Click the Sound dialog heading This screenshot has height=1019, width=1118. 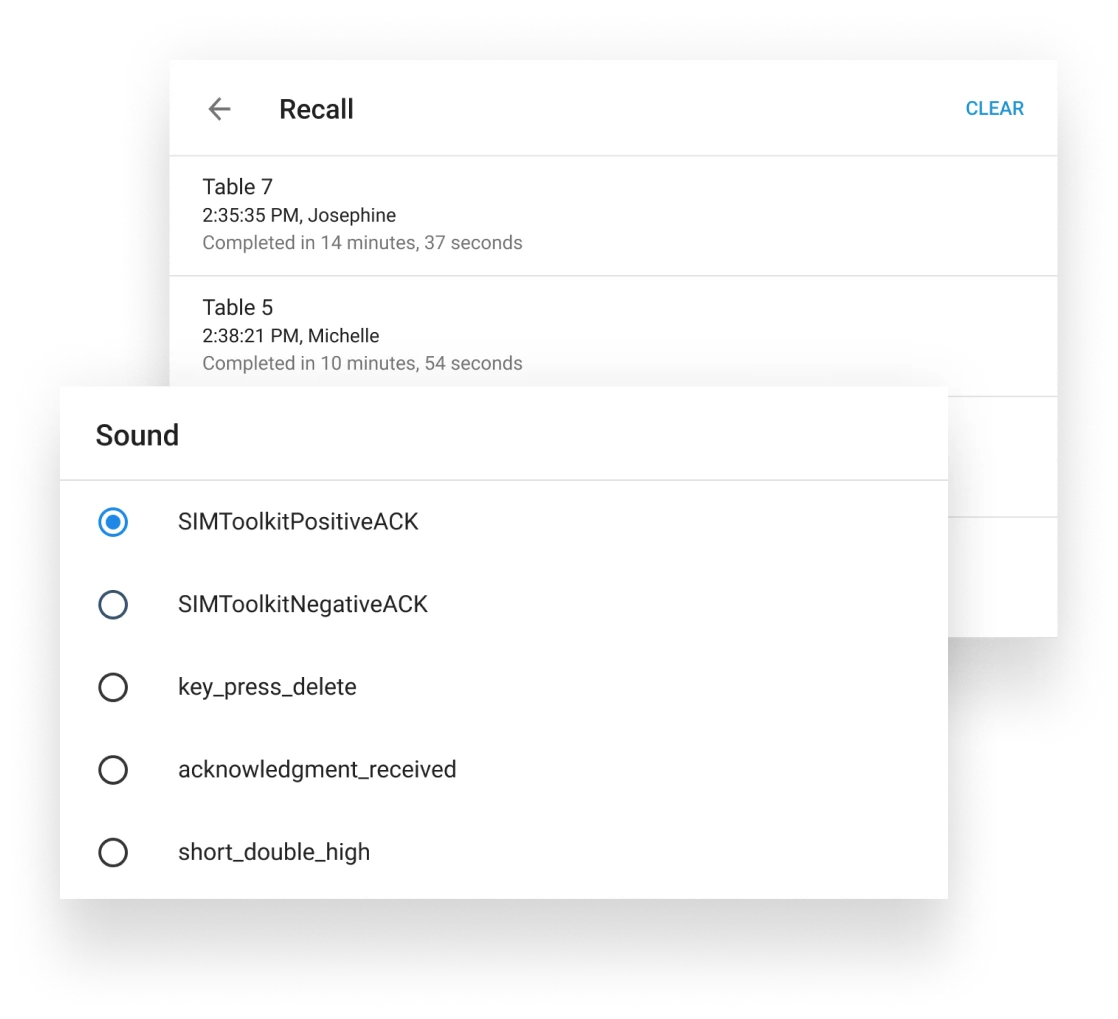coord(137,435)
